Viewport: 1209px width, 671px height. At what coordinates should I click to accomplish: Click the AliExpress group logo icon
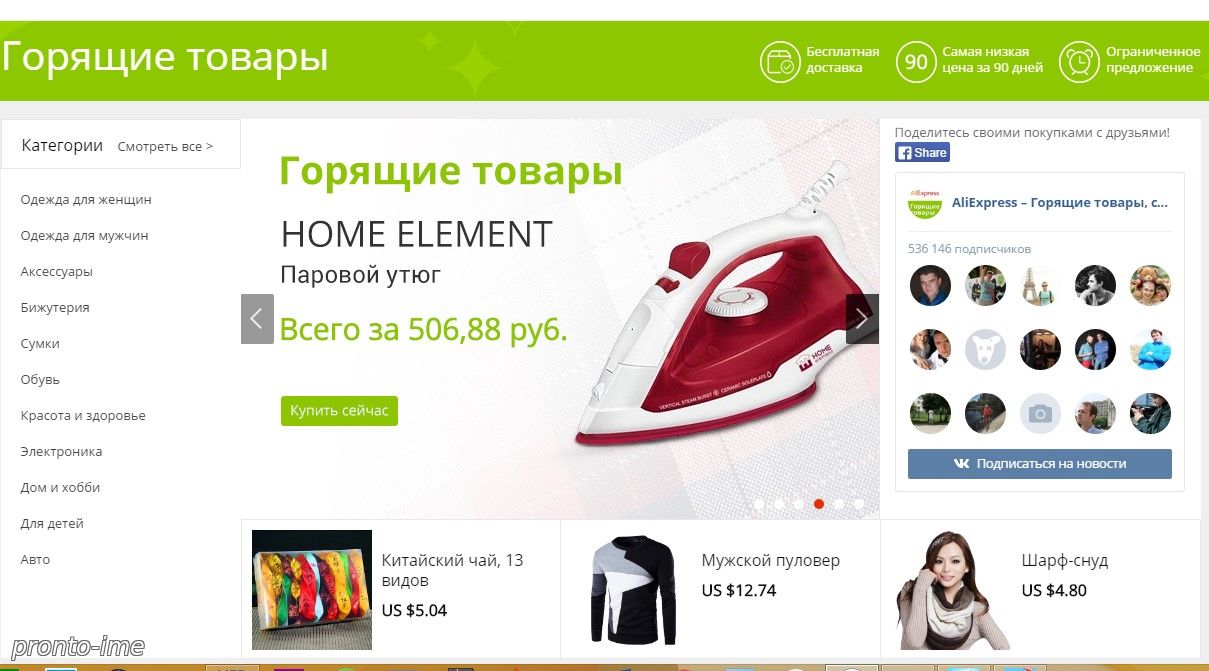click(925, 203)
